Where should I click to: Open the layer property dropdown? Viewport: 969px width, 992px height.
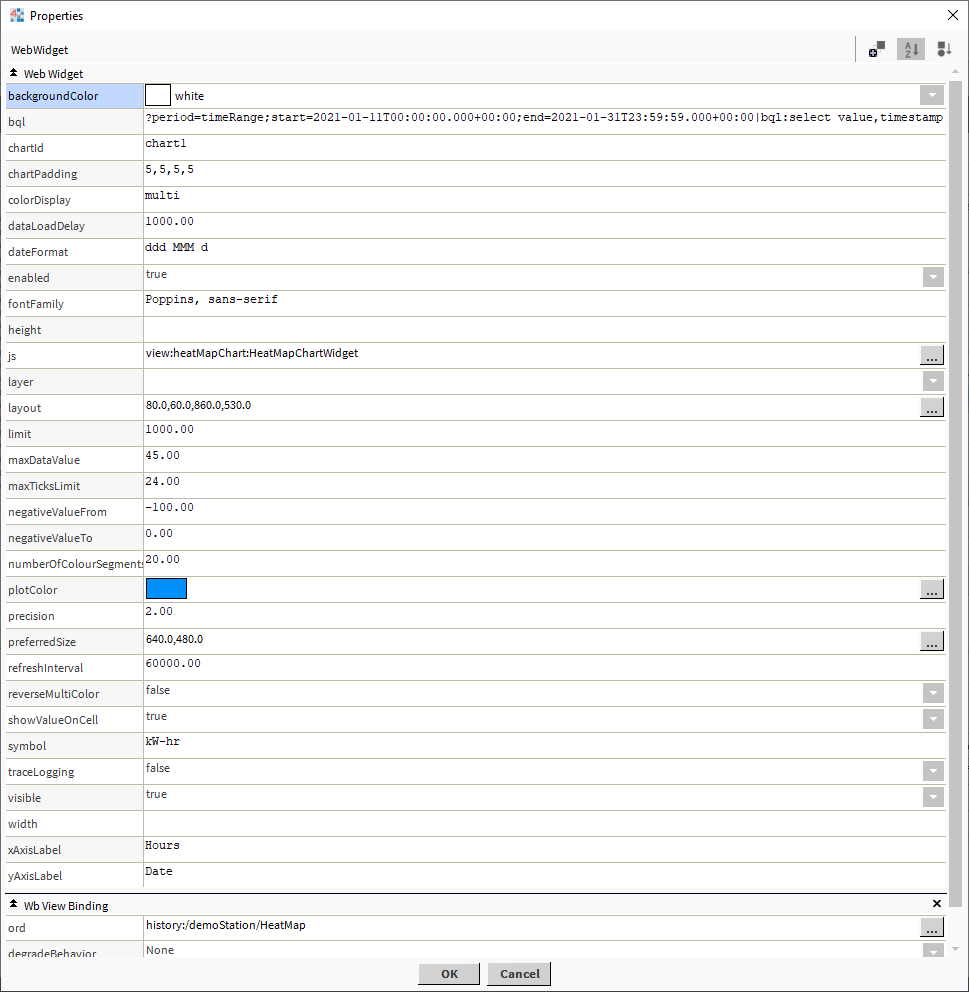[x=932, y=380]
